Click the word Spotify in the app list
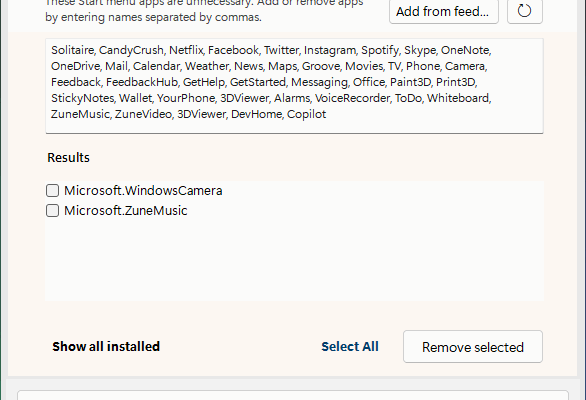The width and height of the screenshot is (586, 400). 380,50
